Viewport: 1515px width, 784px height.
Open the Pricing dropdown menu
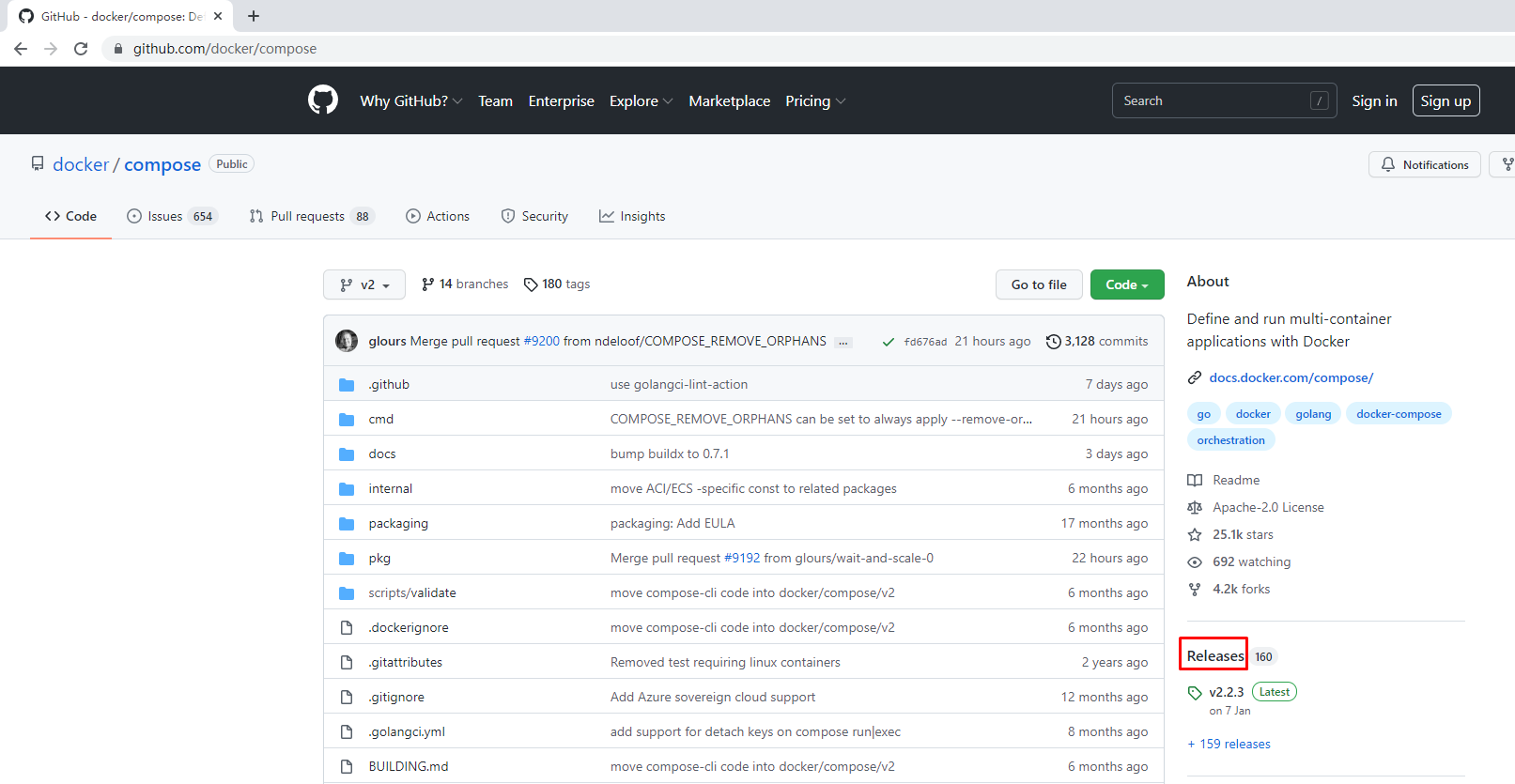814,100
